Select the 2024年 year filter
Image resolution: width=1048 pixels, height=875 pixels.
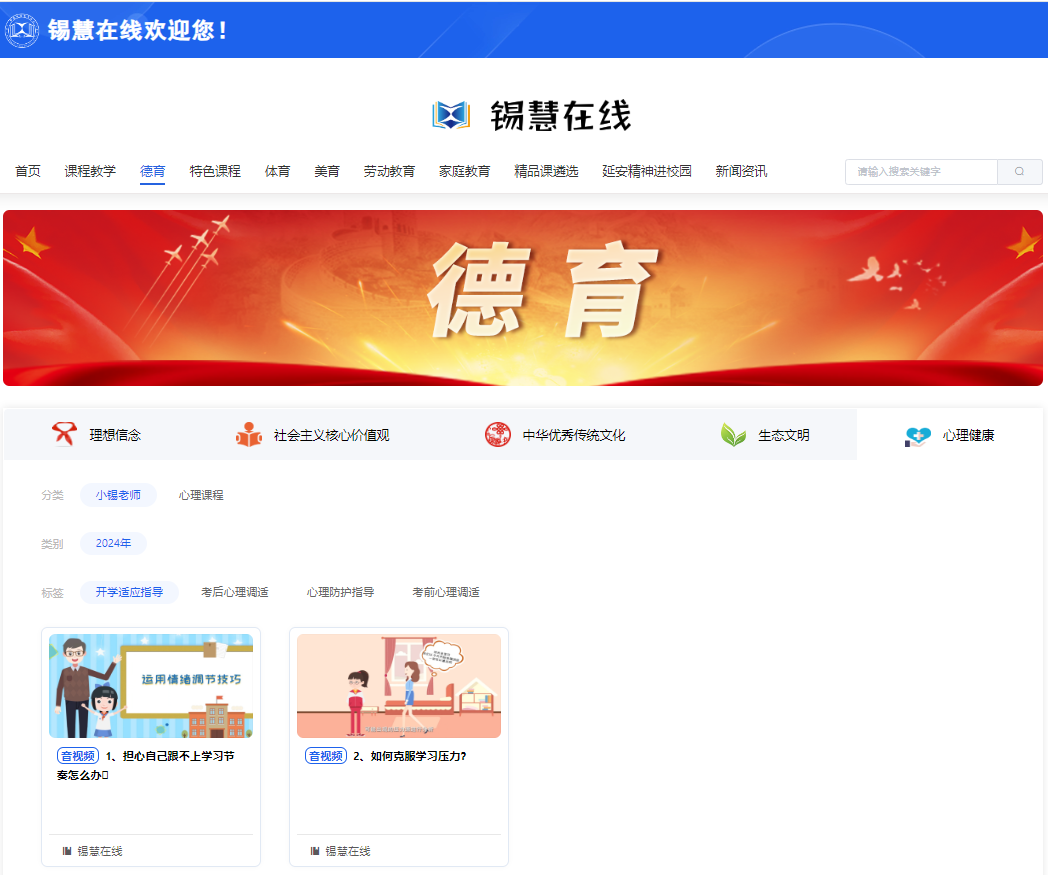(x=113, y=544)
